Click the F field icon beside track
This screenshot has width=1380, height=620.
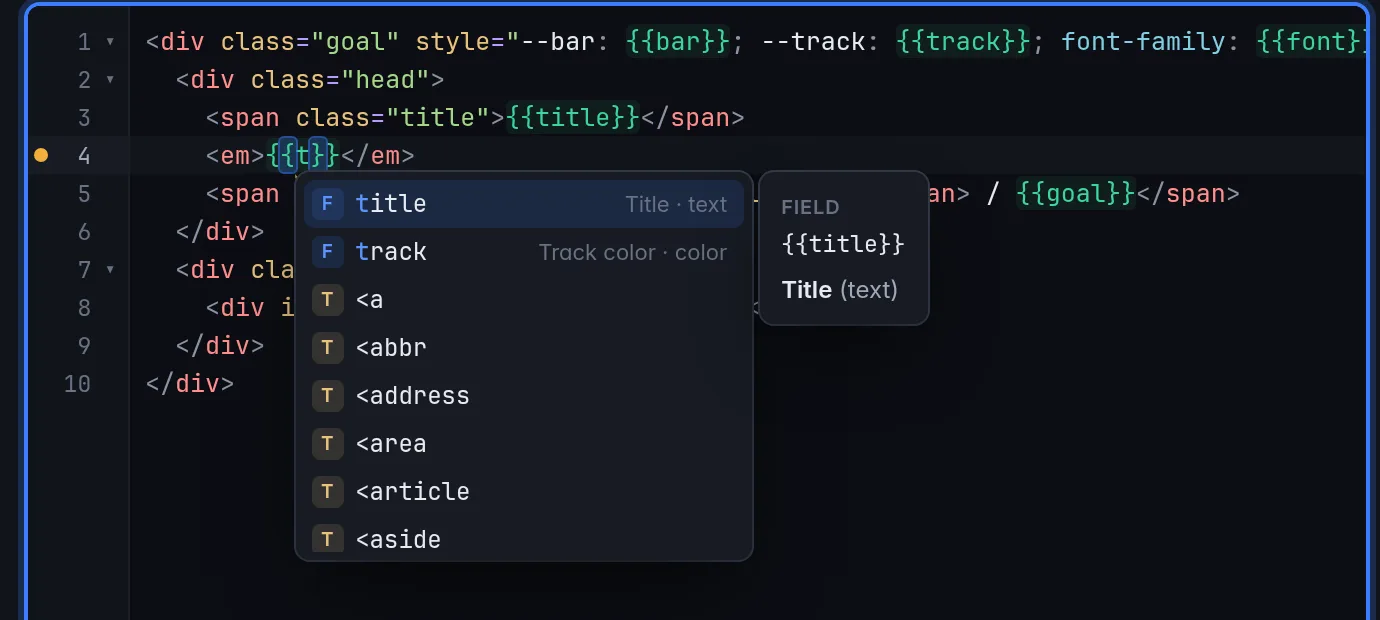point(327,252)
